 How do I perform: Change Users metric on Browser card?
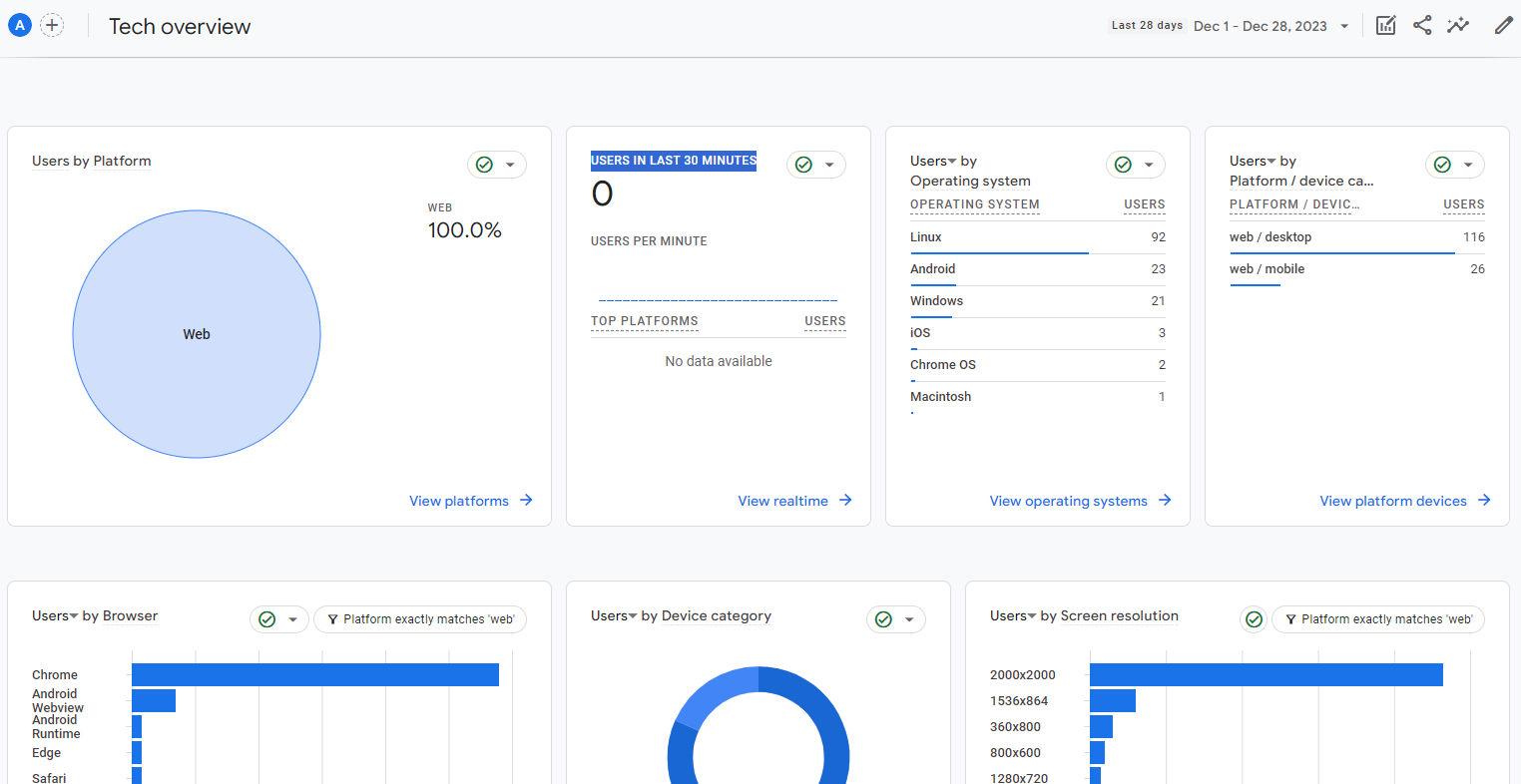55,615
